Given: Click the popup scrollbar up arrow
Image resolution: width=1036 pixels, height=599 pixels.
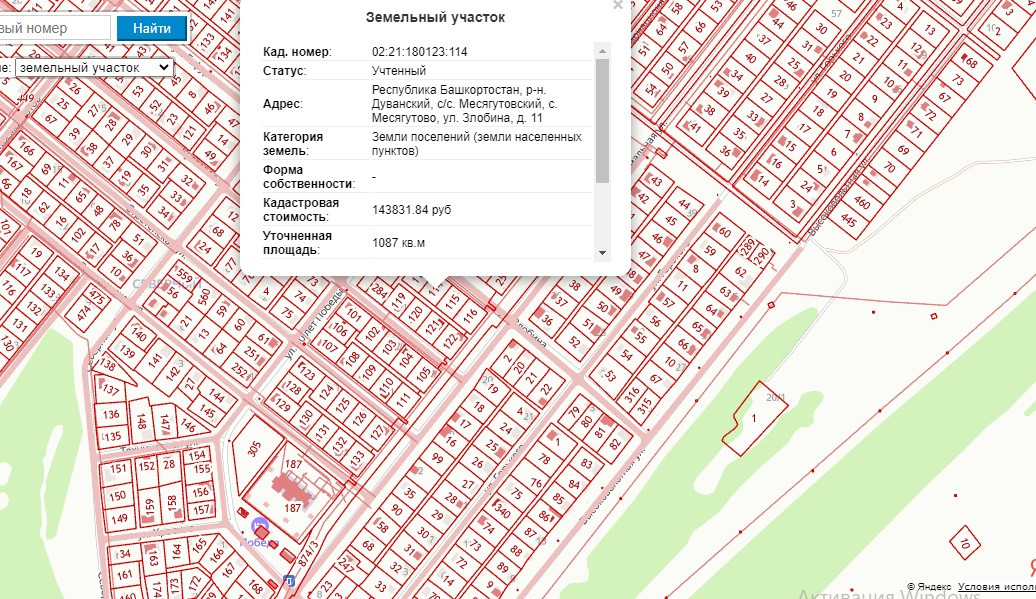Looking at the screenshot, I should coord(602,51).
